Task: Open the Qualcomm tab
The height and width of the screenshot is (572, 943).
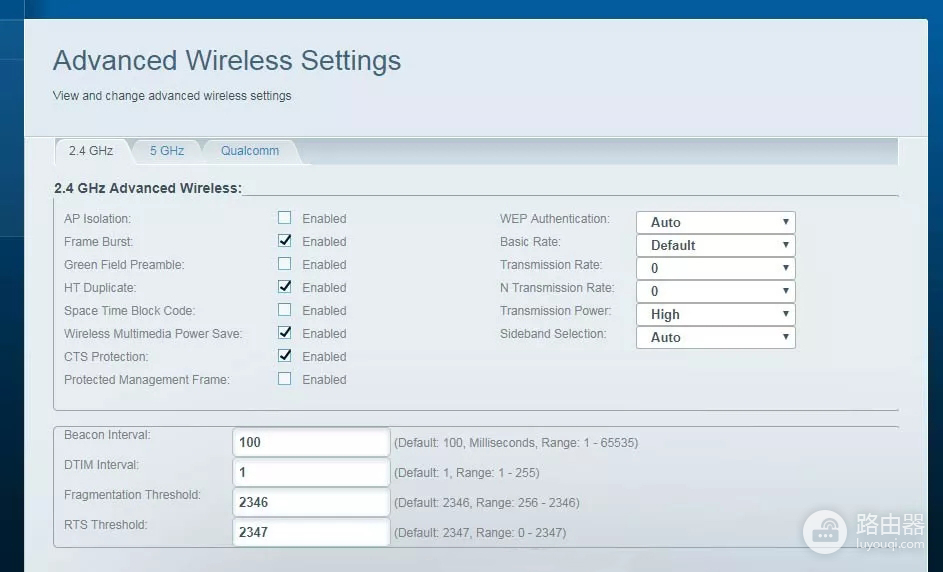Action: pyautogui.click(x=250, y=151)
